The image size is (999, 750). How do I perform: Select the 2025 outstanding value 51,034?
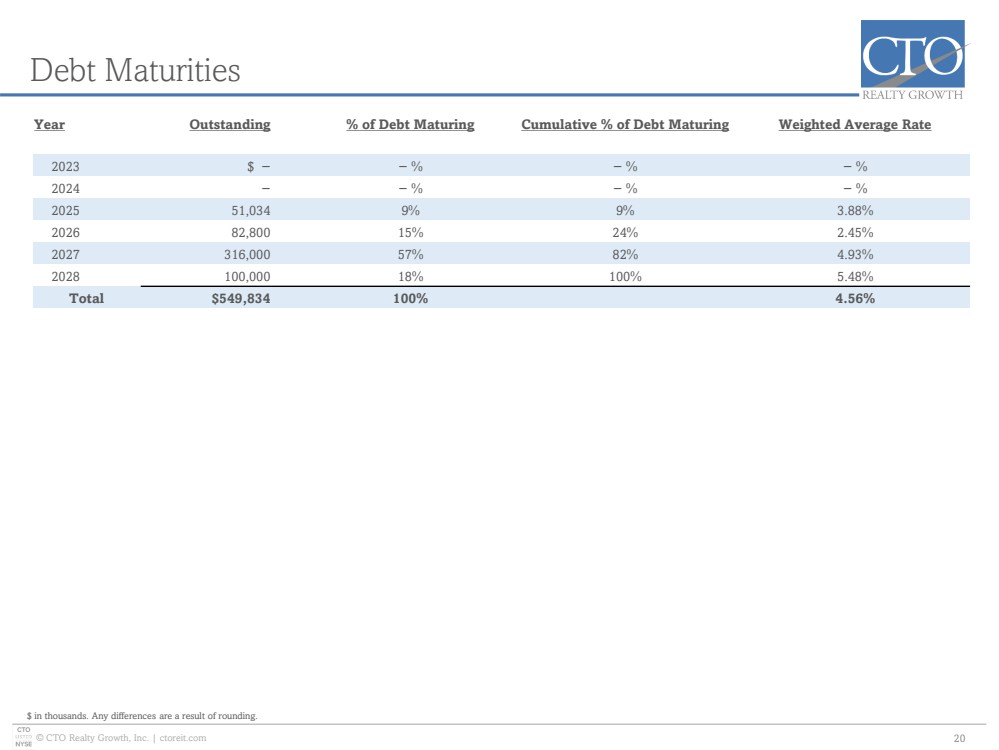coord(250,210)
